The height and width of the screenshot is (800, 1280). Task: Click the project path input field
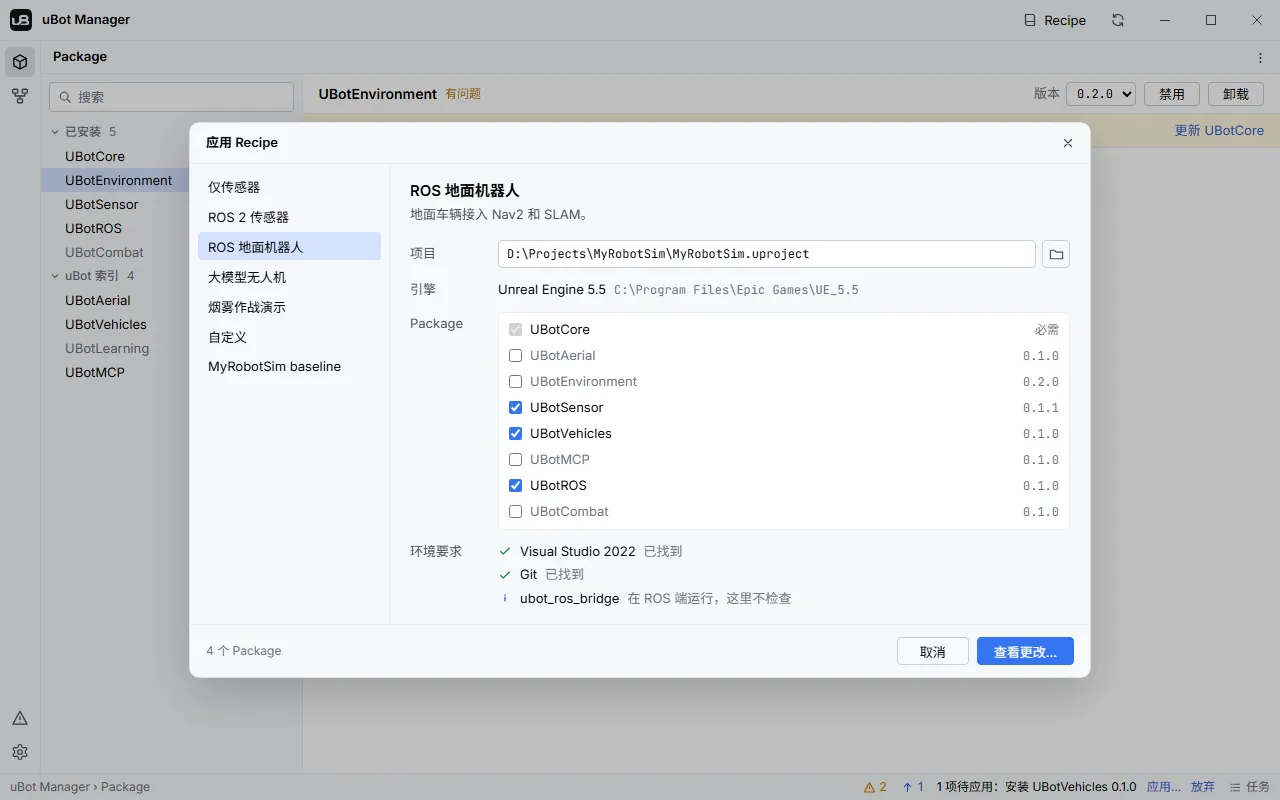point(767,254)
